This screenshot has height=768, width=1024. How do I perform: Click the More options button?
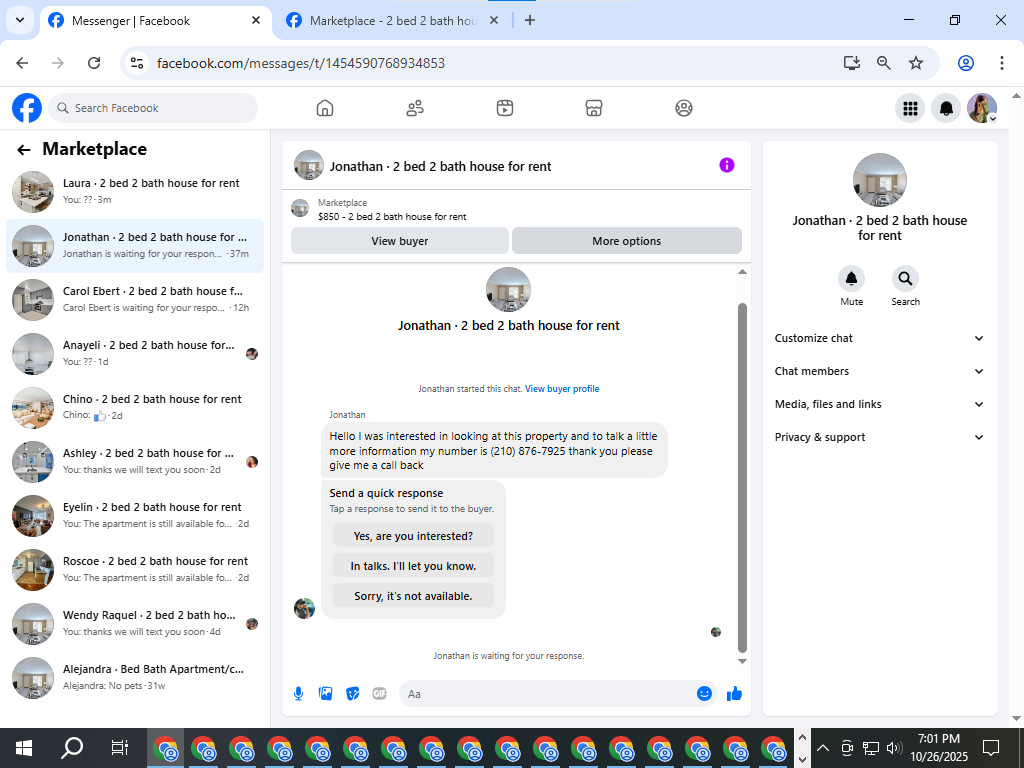(627, 241)
